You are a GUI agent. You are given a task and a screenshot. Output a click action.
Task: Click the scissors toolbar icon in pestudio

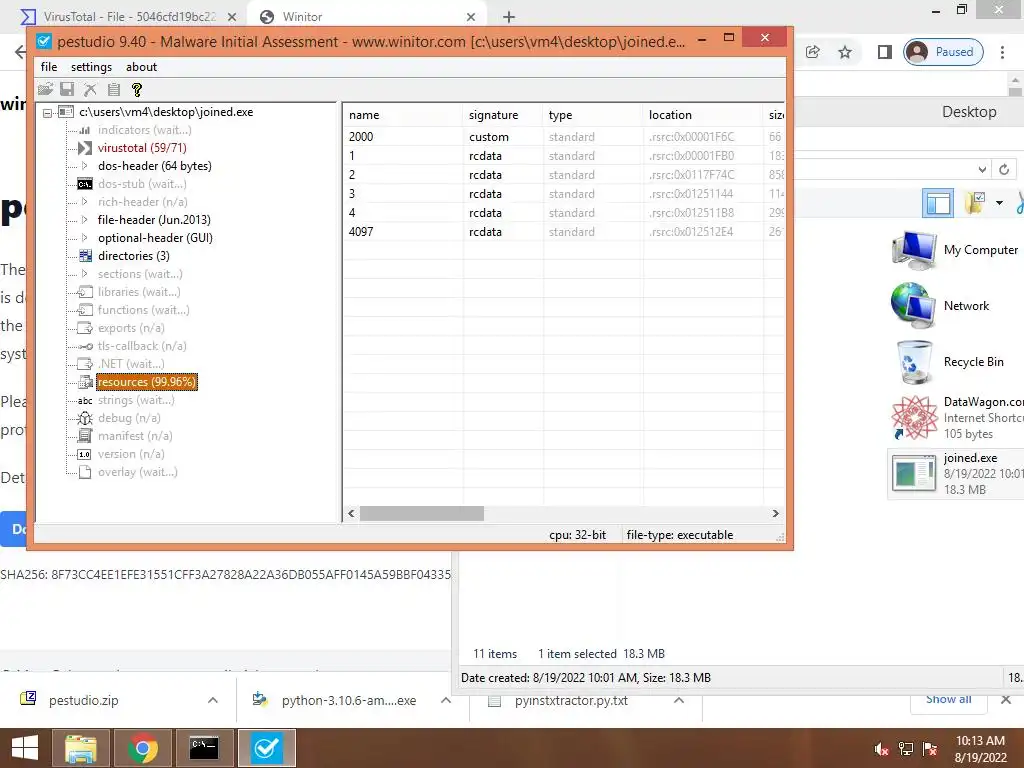coord(90,89)
